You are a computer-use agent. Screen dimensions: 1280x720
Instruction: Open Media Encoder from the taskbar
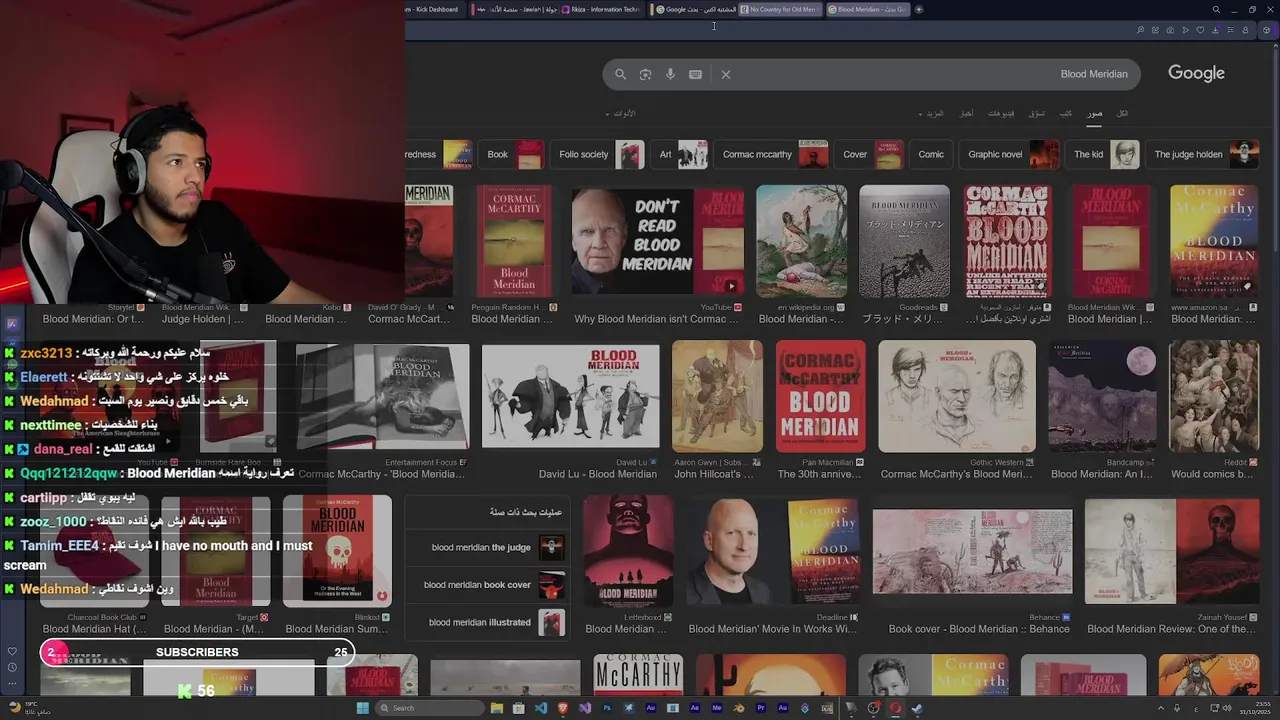click(717, 708)
